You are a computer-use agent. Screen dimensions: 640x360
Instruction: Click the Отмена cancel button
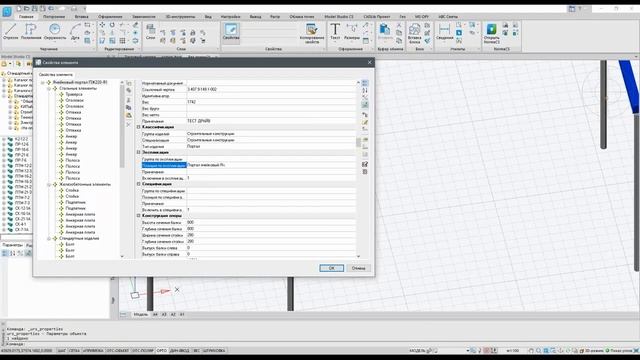[358, 268]
